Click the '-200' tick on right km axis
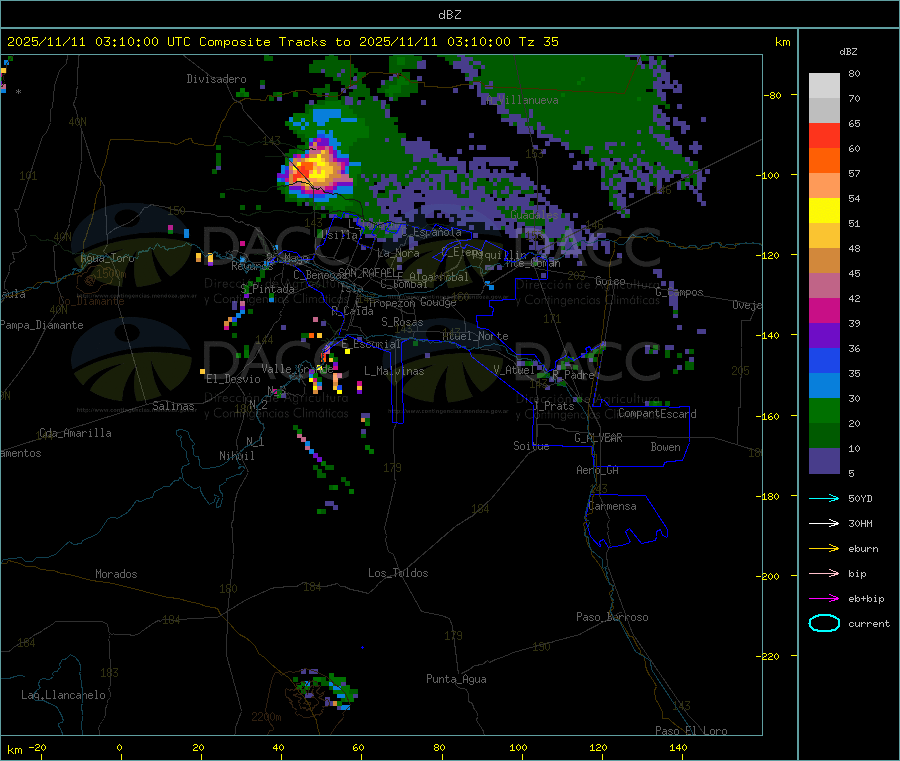Viewport: 900px width, 761px height. click(770, 576)
